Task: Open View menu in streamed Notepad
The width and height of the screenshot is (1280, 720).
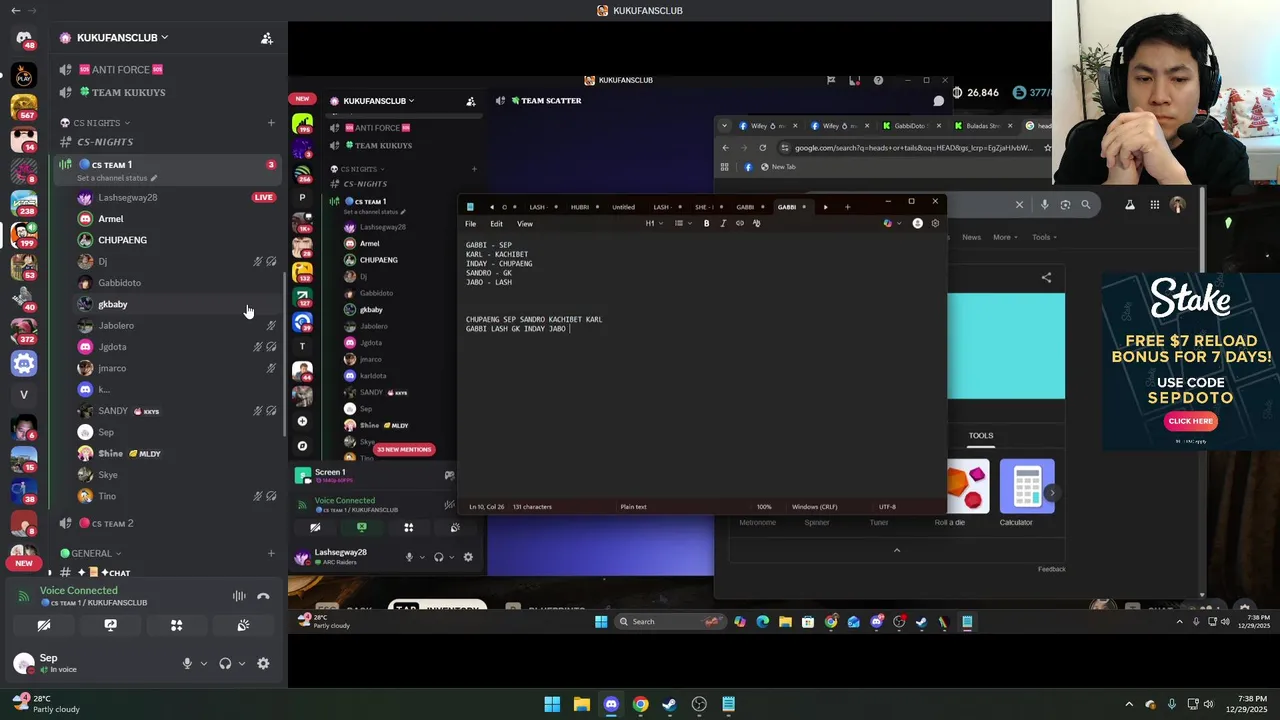Action: [524, 223]
